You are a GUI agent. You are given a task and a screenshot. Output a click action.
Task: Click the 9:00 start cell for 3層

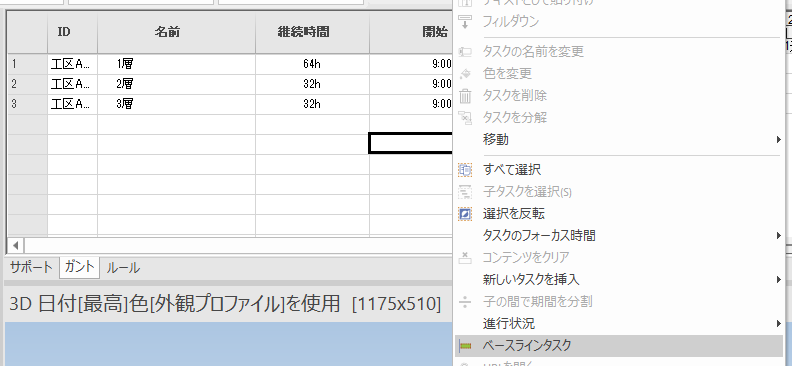(411, 104)
